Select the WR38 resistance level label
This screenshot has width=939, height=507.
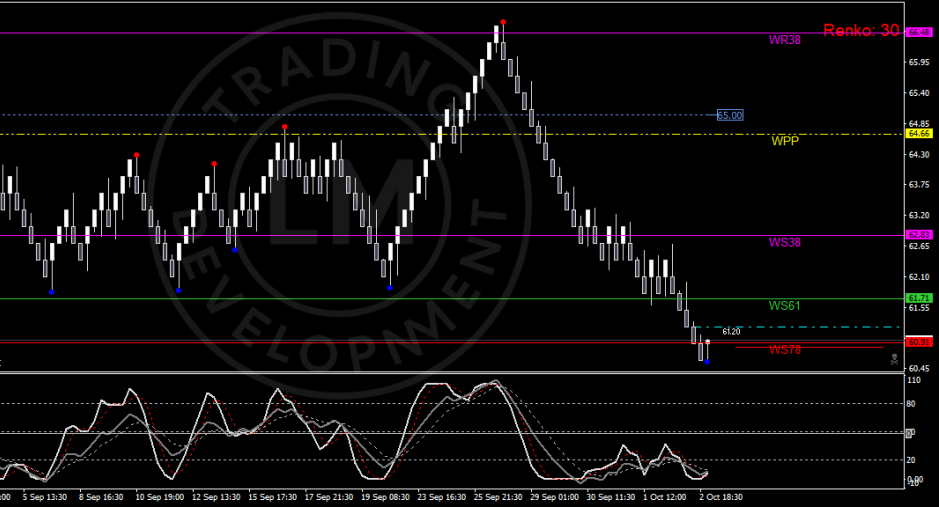tap(784, 41)
